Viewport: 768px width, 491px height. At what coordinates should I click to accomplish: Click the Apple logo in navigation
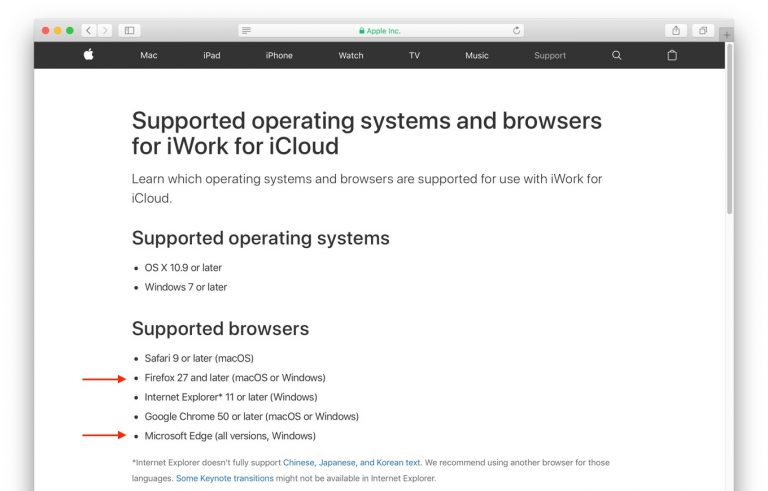click(89, 55)
